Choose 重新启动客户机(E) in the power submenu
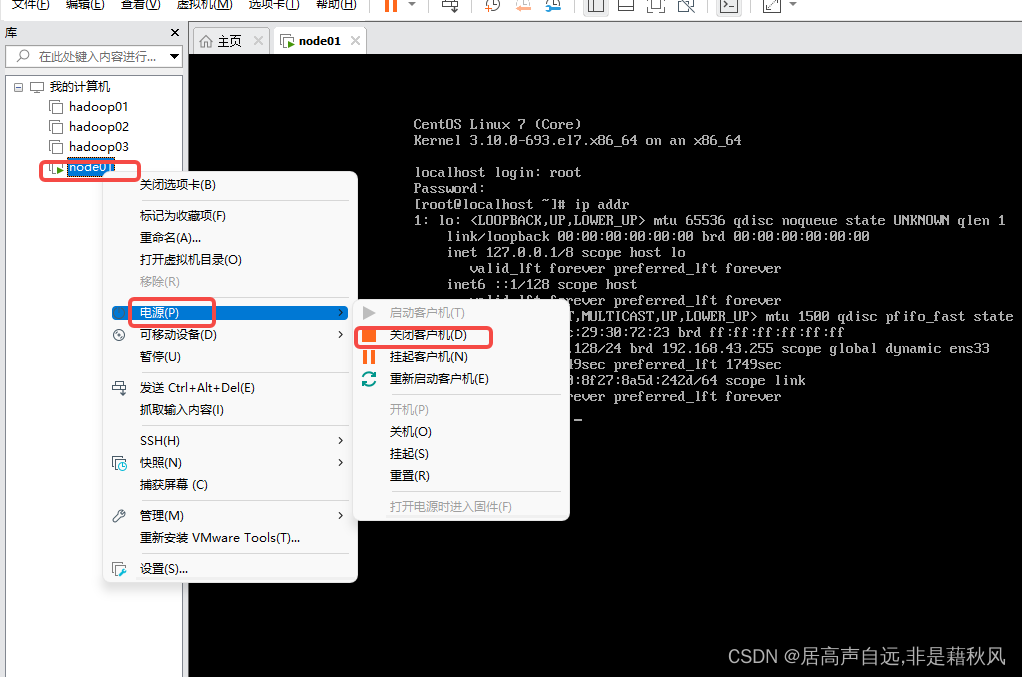1022x677 pixels. pyautogui.click(x=439, y=379)
